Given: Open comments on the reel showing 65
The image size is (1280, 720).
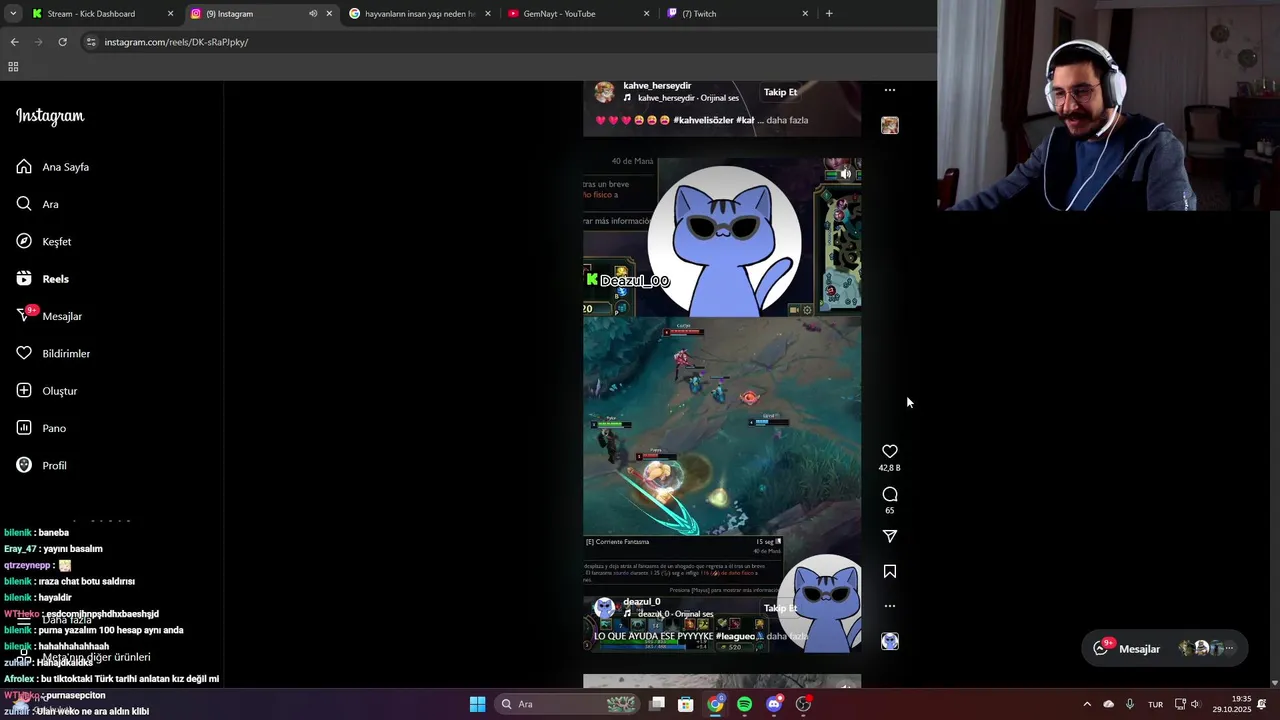Looking at the screenshot, I should pyautogui.click(x=889, y=494).
